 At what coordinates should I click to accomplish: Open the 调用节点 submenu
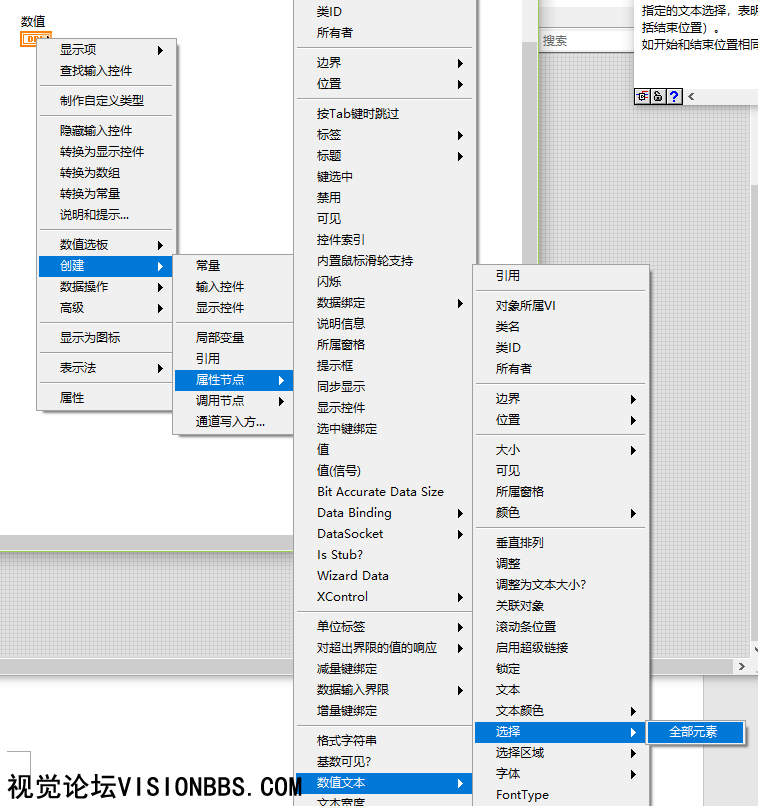click(x=233, y=401)
